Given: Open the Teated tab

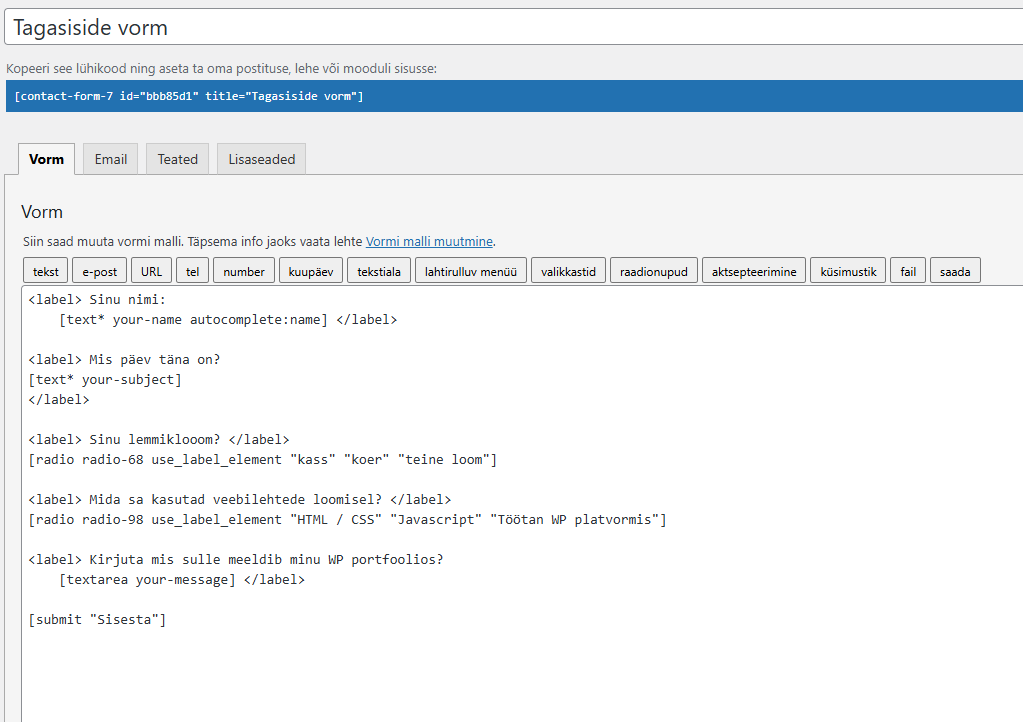Looking at the screenshot, I should coord(178,159).
